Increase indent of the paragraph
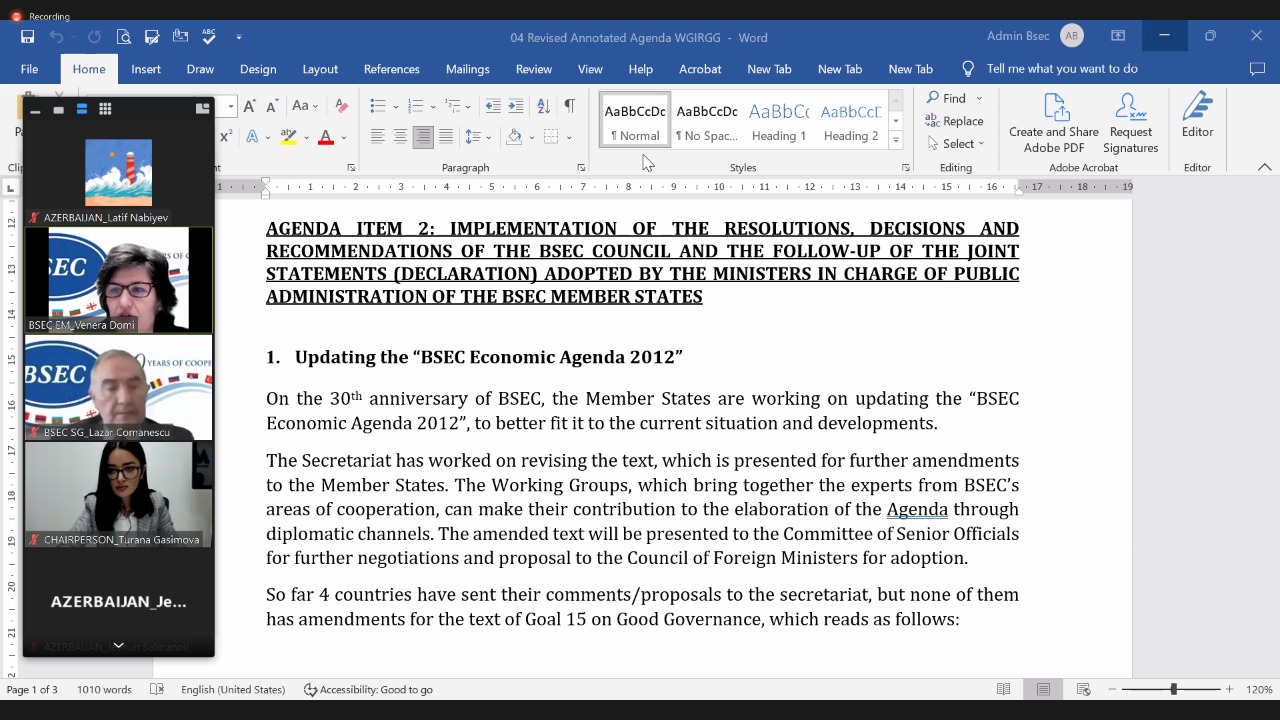The width and height of the screenshot is (1280, 720). (516, 106)
